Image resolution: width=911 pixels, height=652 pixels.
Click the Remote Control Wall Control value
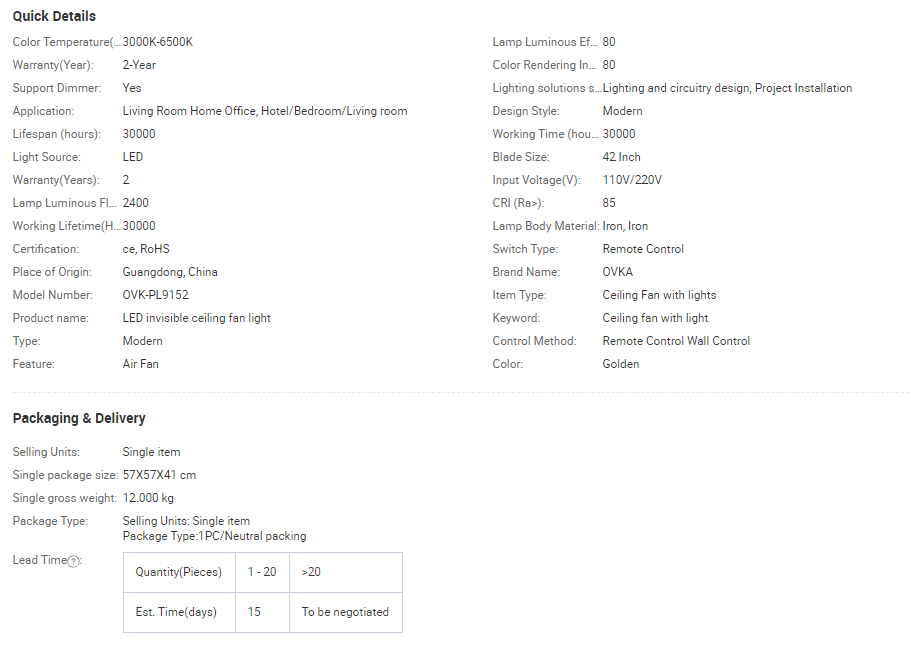coord(676,341)
